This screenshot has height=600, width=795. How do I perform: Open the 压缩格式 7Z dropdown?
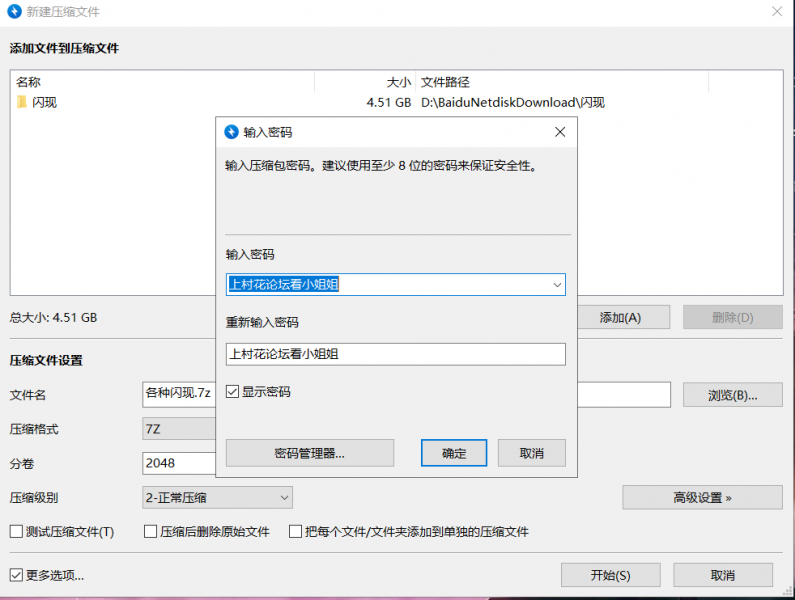(180, 429)
